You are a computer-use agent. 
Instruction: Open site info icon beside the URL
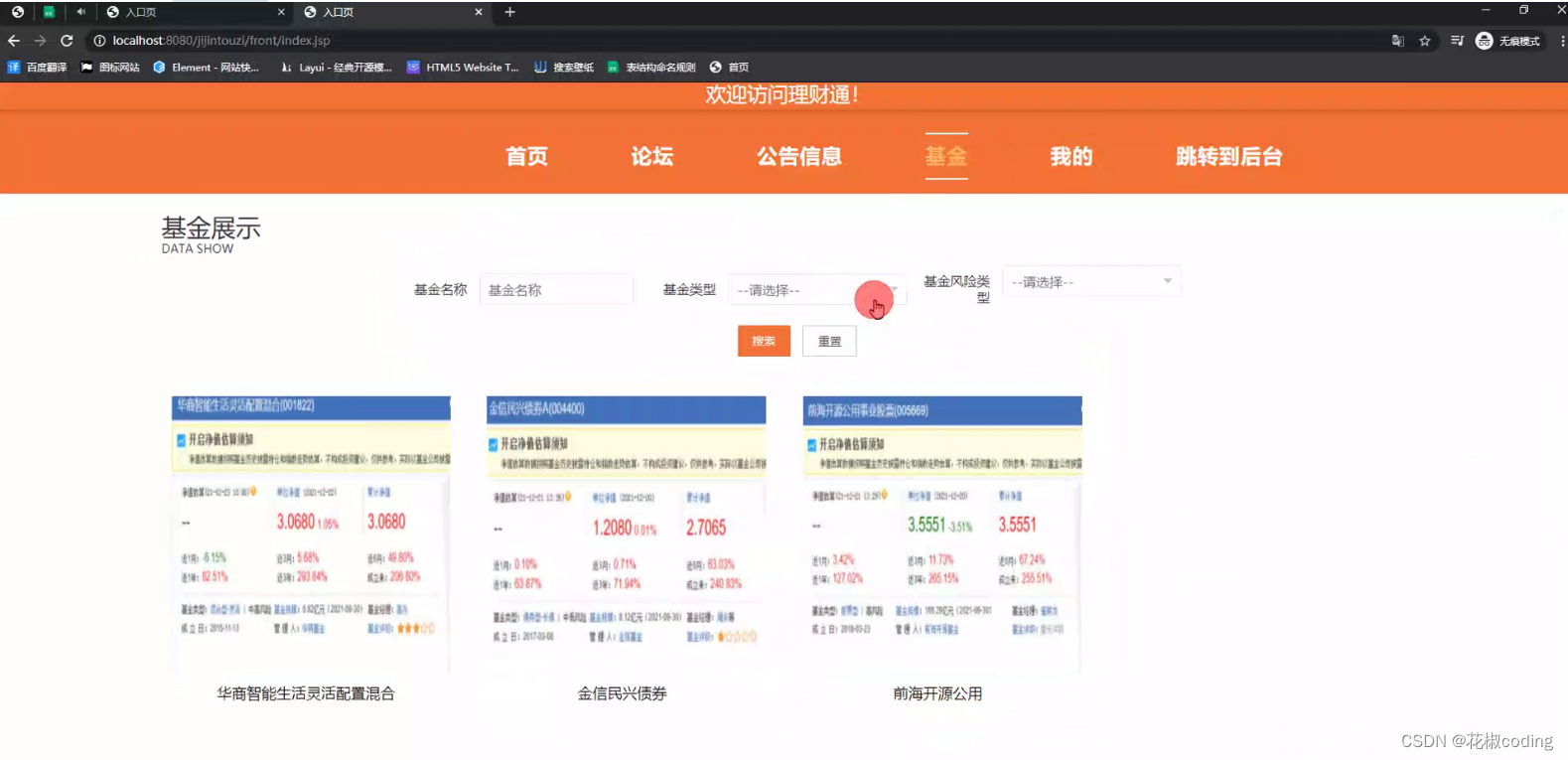coord(99,41)
